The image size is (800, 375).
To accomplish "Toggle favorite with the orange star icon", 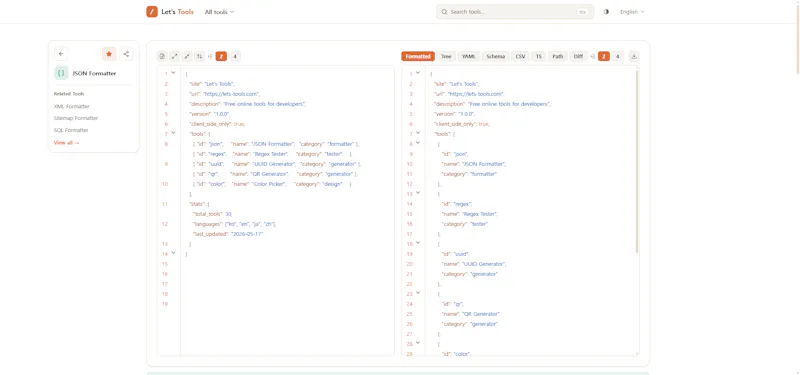I will pos(109,54).
